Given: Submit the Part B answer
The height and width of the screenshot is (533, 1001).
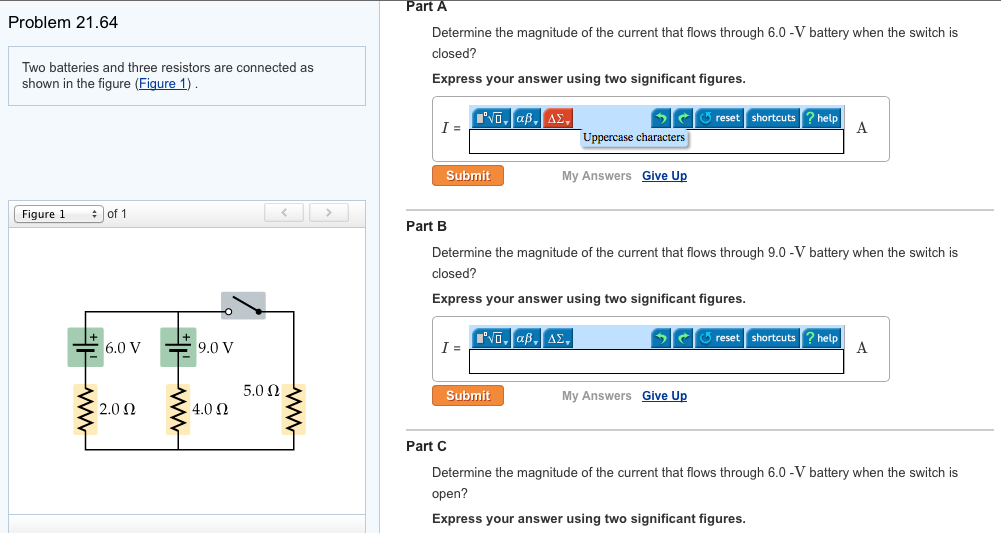Looking at the screenshot, I should click(468, 396).
